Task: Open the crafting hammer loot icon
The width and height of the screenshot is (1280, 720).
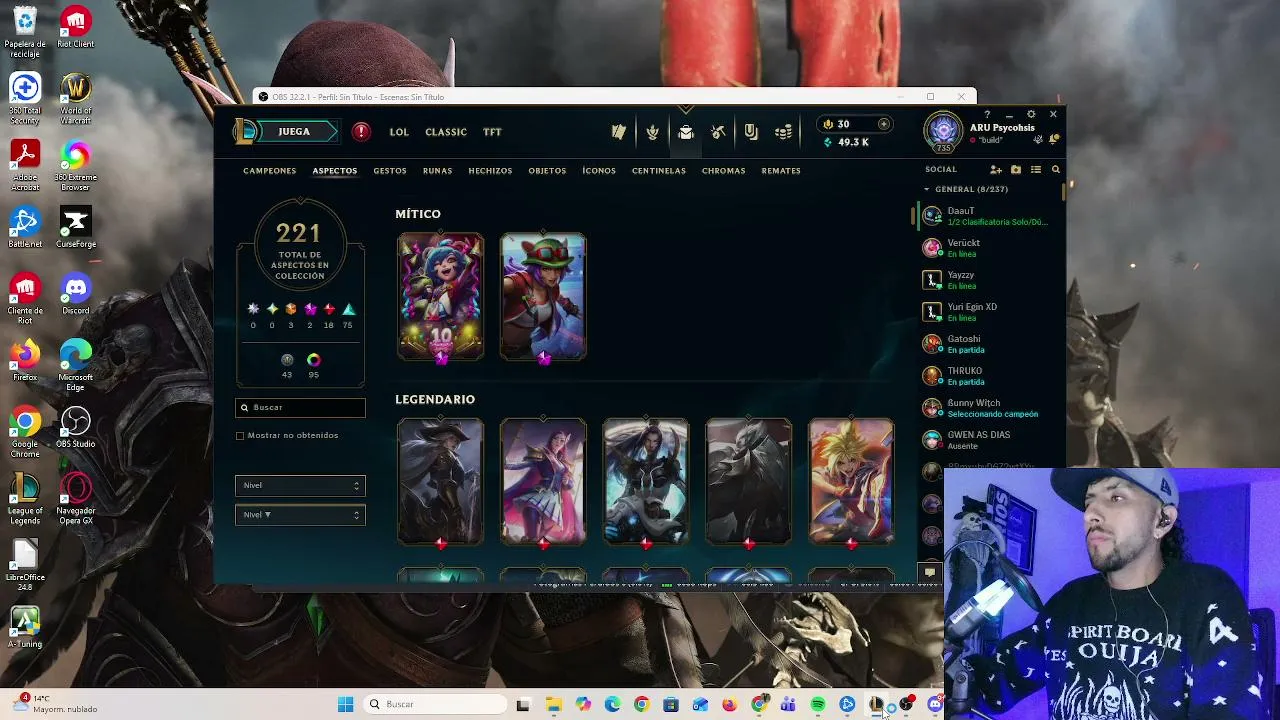Action: [x=718, y=131]
